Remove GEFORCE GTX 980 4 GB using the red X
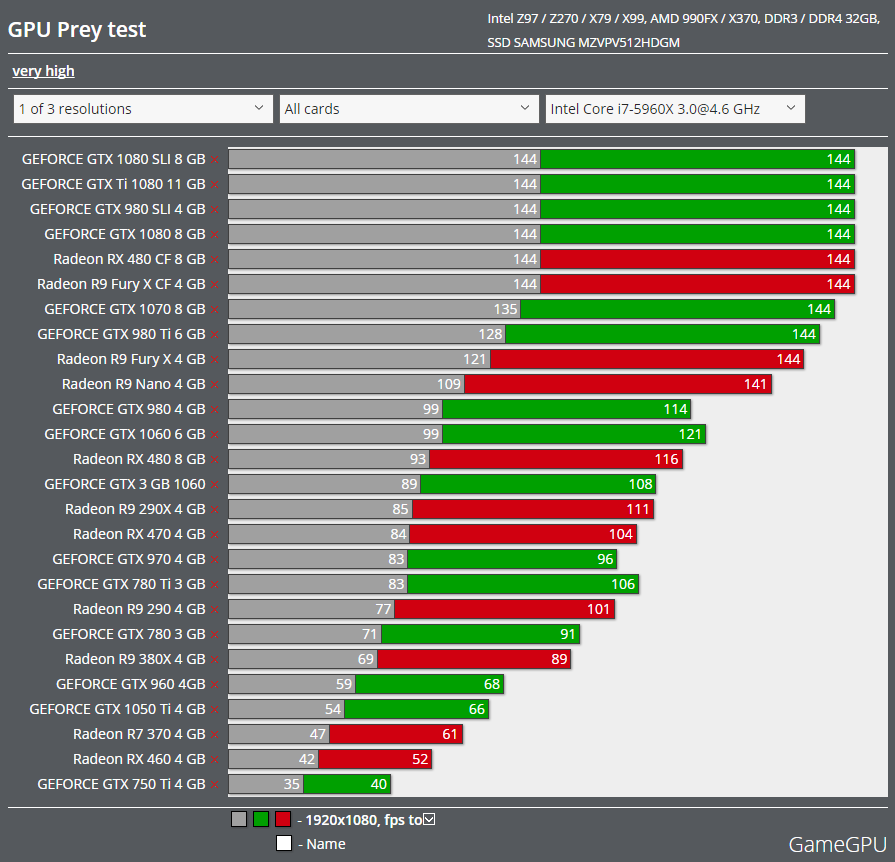Image resolution: width=895 pixels, height=862 pixels. click(215, 410)
